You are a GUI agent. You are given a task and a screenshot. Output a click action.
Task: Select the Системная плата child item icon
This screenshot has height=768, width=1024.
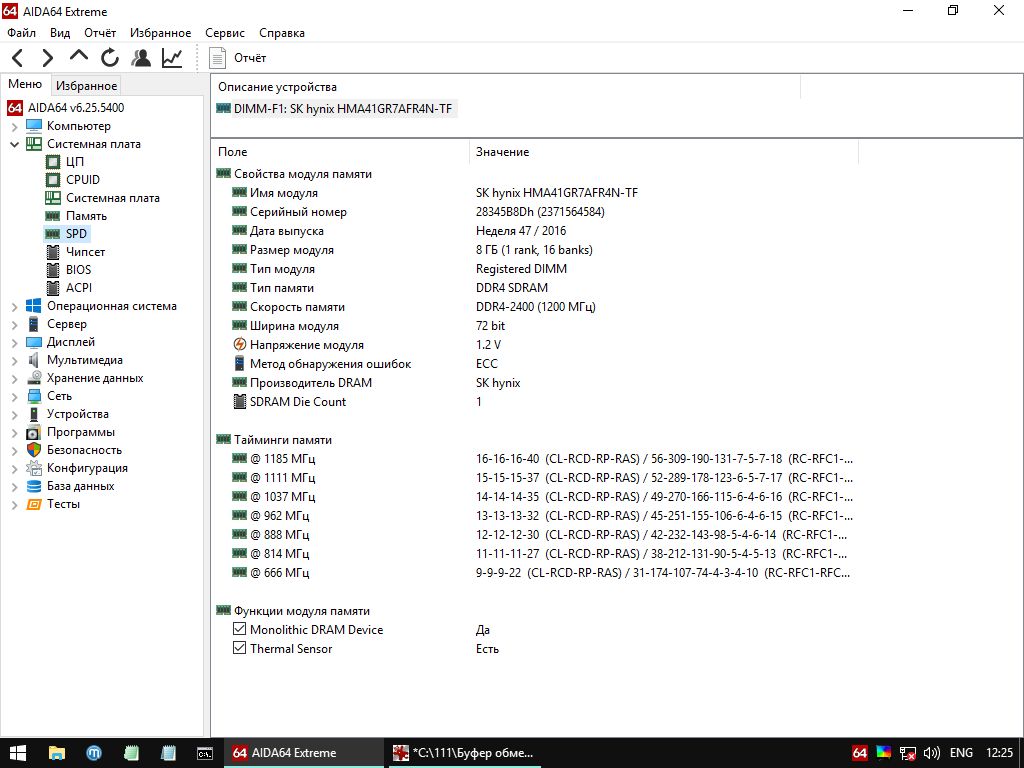tap(53, 198)
